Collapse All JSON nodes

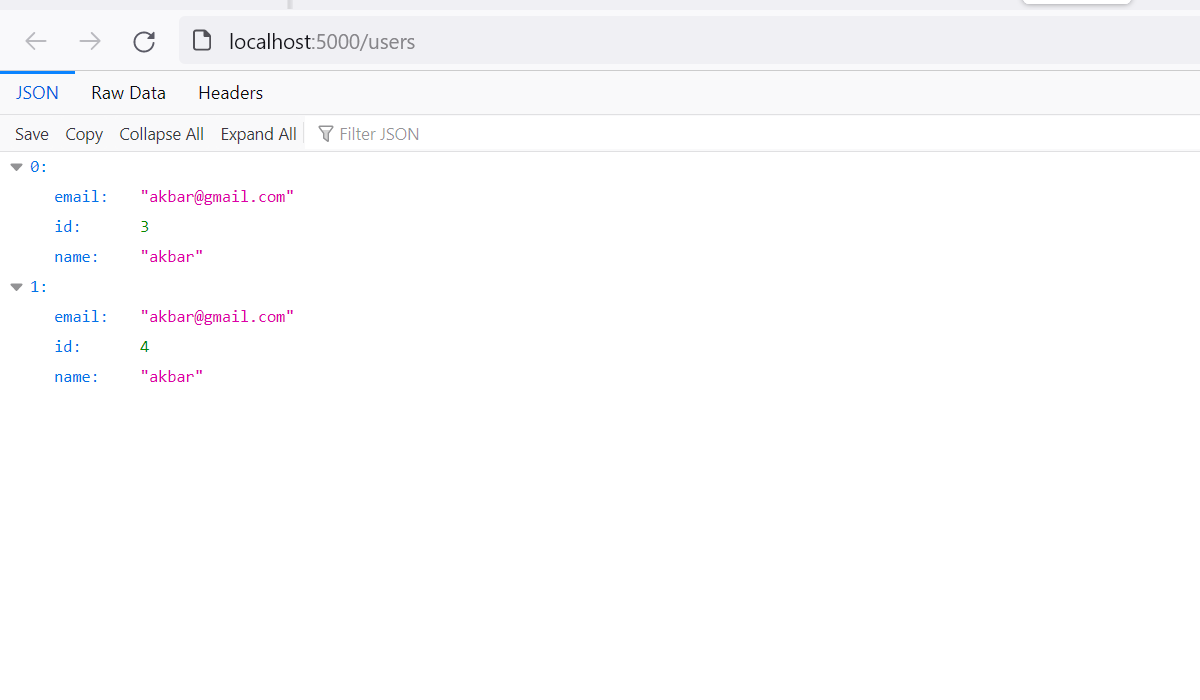click(161, 134)
